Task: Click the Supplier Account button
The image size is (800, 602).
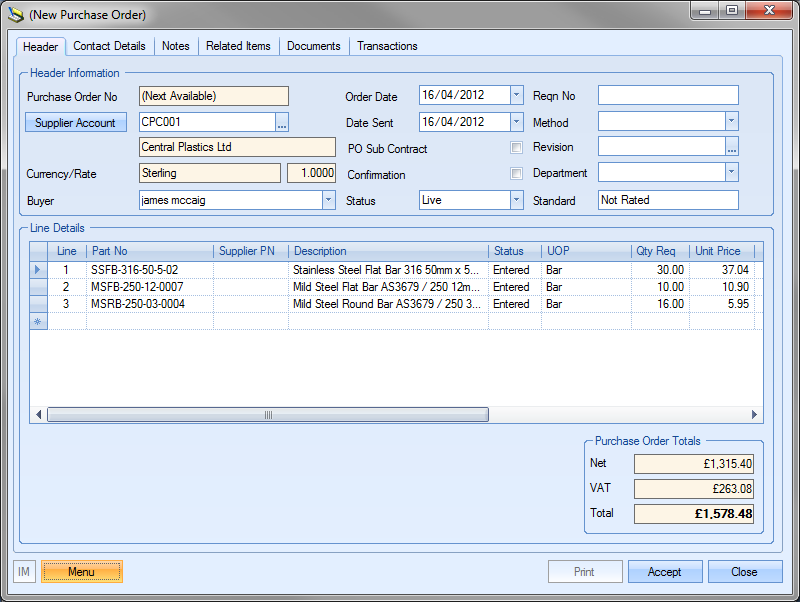Action: coord(75,123)
